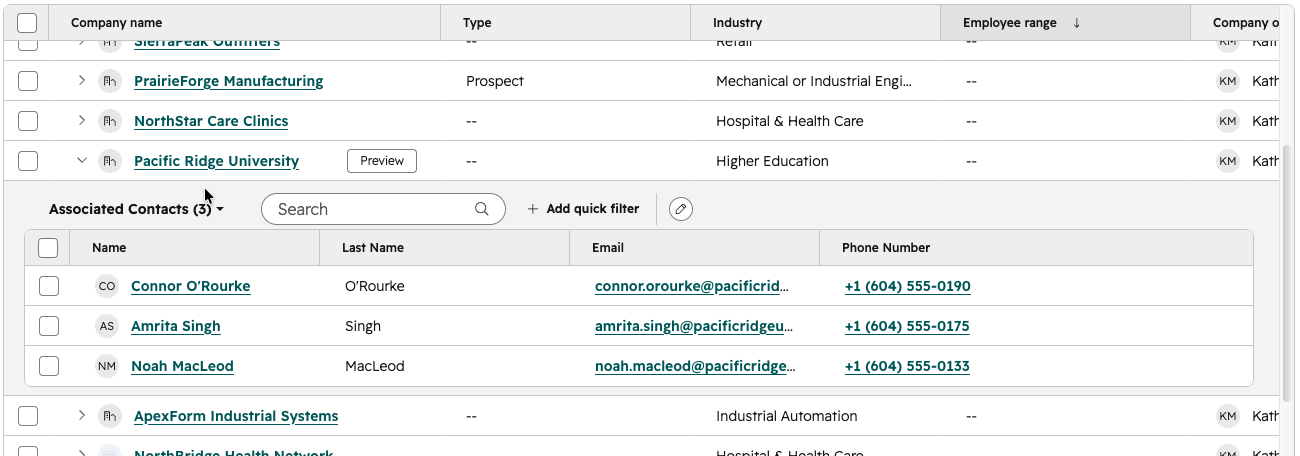1300x456 pixels.
Task: Open the NorthStar Care Clinics company link
Action: (211, 121)
